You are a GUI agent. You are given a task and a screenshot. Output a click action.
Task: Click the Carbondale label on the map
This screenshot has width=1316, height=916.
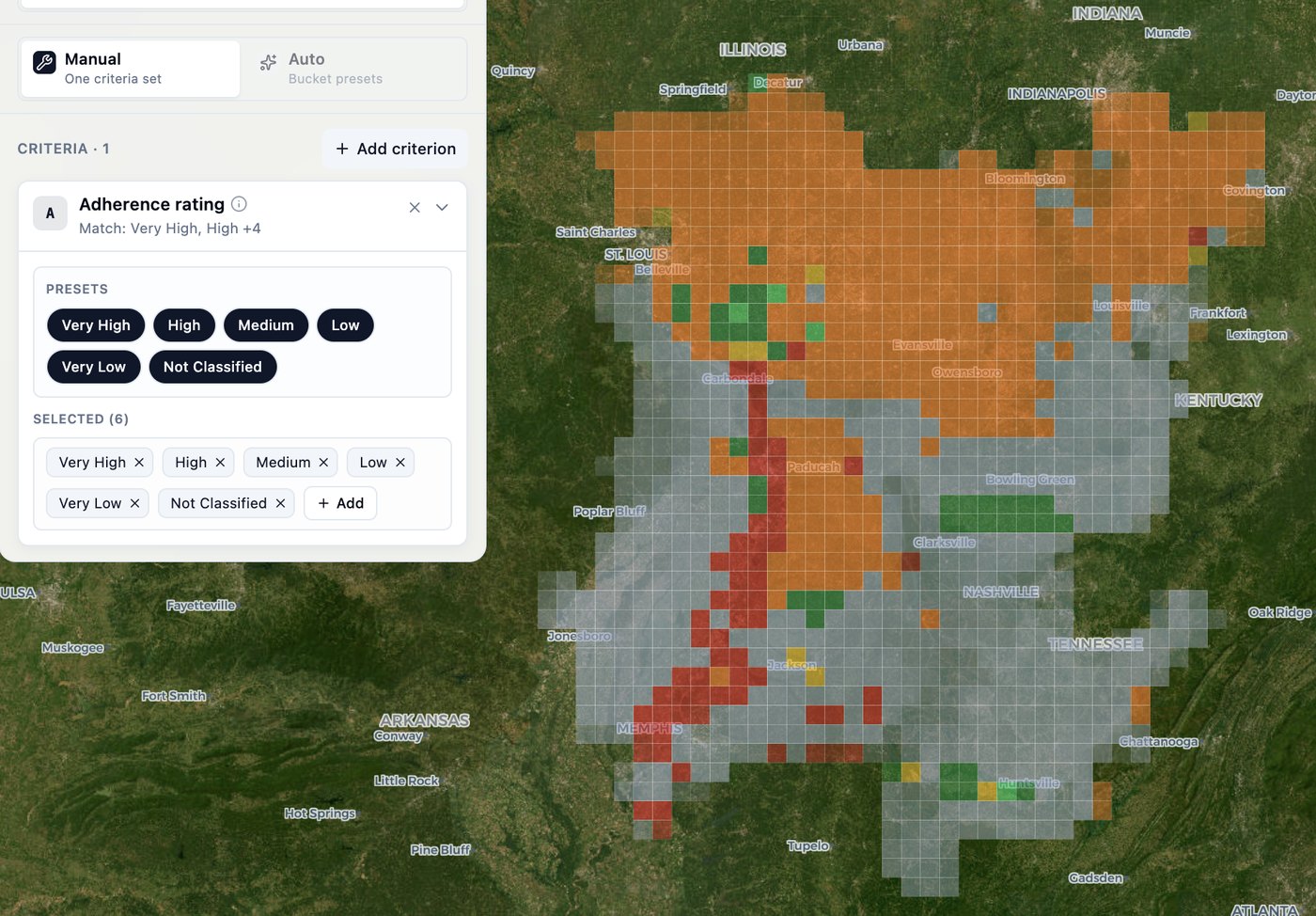pos(738,378)
